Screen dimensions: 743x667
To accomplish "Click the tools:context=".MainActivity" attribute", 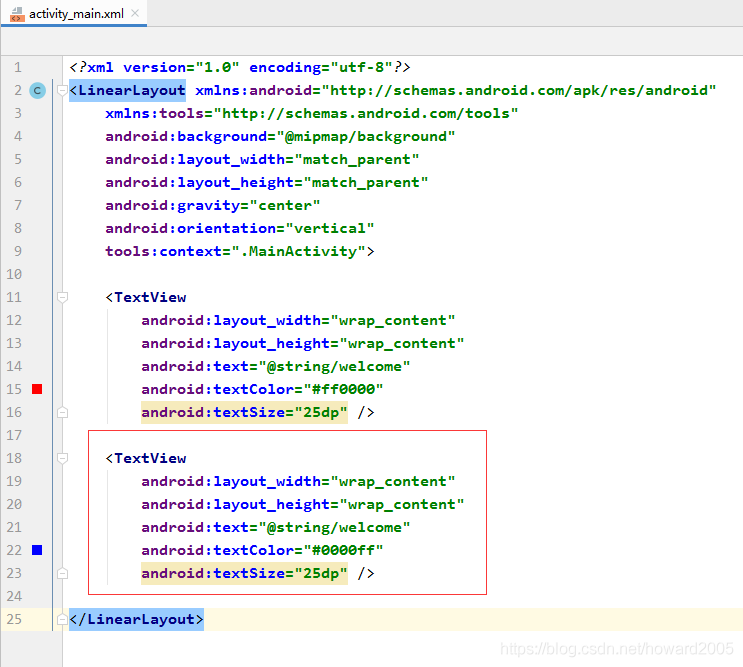I will [x=236, y=251].
